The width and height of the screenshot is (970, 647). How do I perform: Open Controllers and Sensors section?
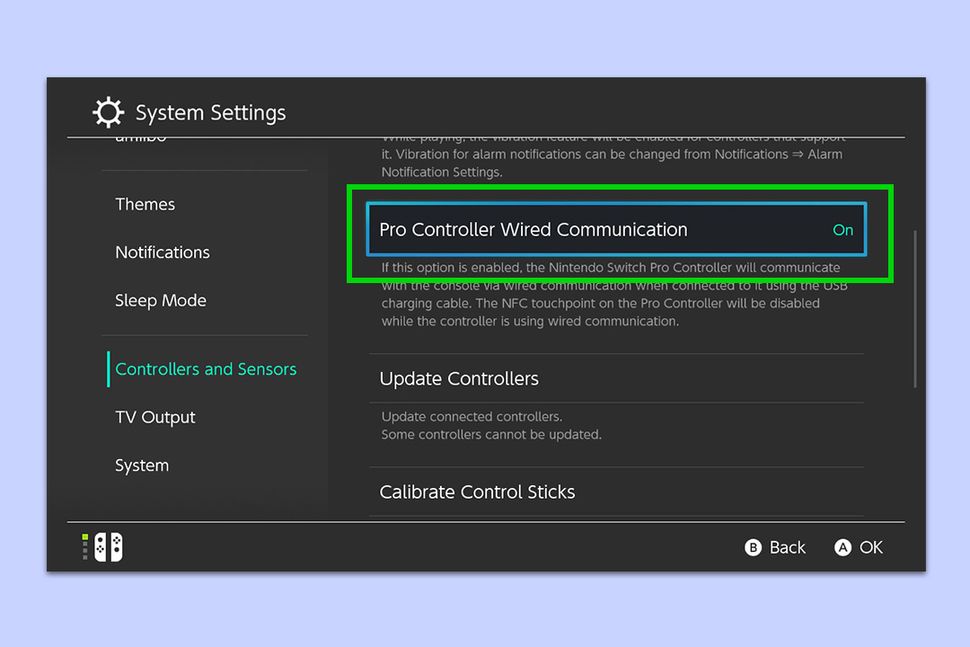205,369
